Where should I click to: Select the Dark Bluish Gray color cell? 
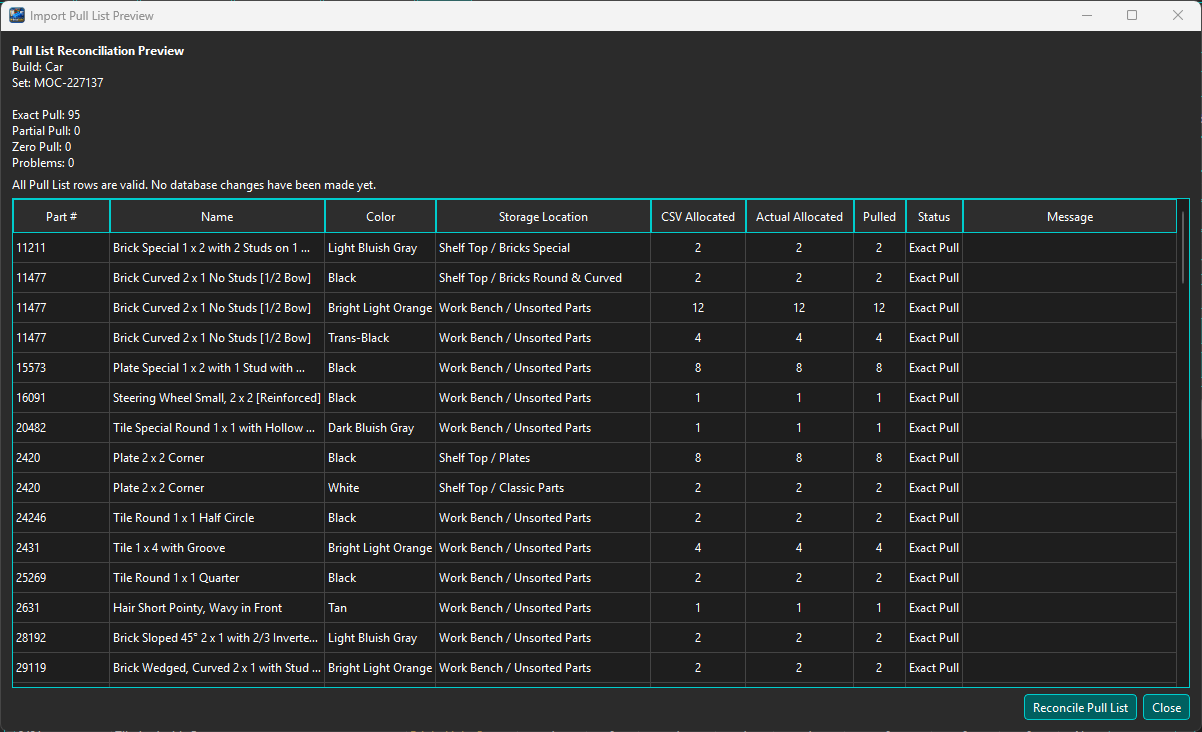[x=381, y=428]
